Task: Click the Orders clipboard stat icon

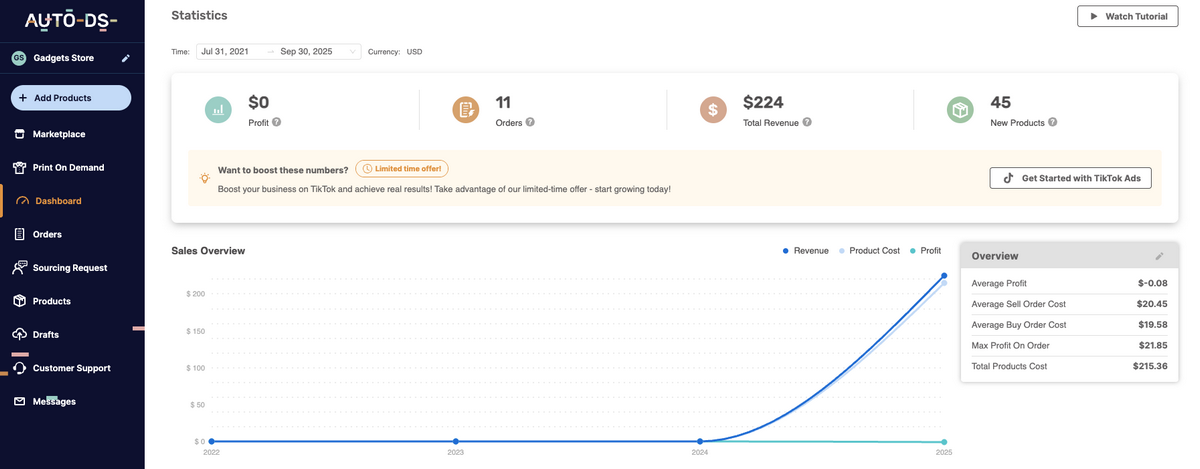Action: [466, 110]
